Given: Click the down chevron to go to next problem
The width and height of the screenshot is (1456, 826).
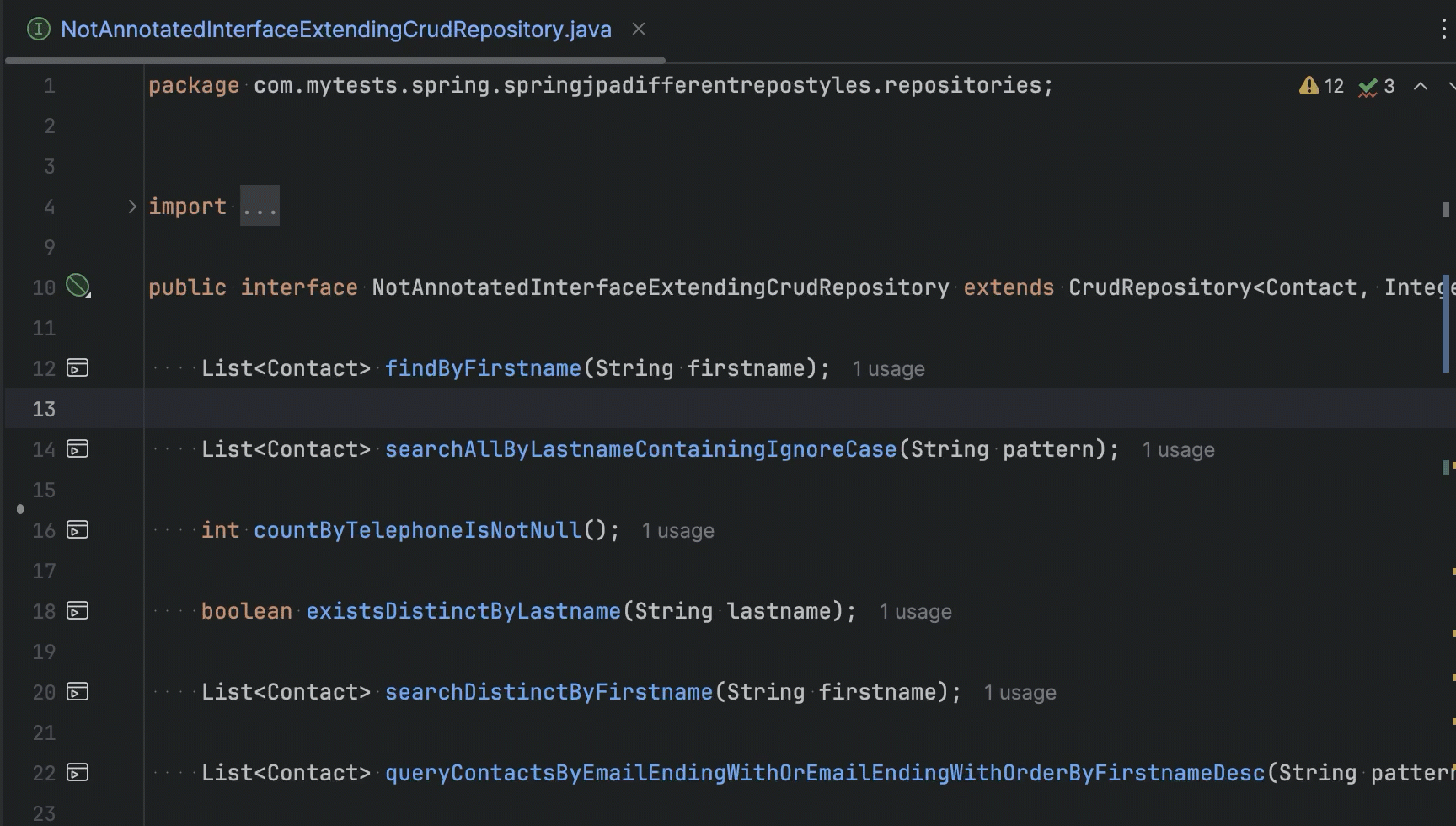Looking at the screenshot, I should click(x=1450, y=86).
